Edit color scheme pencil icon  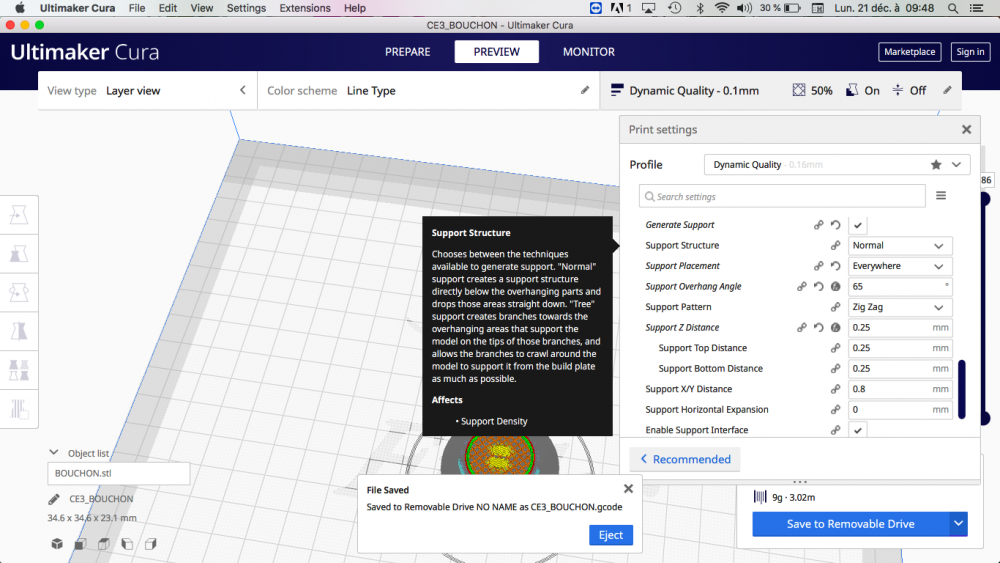[585, 91]
